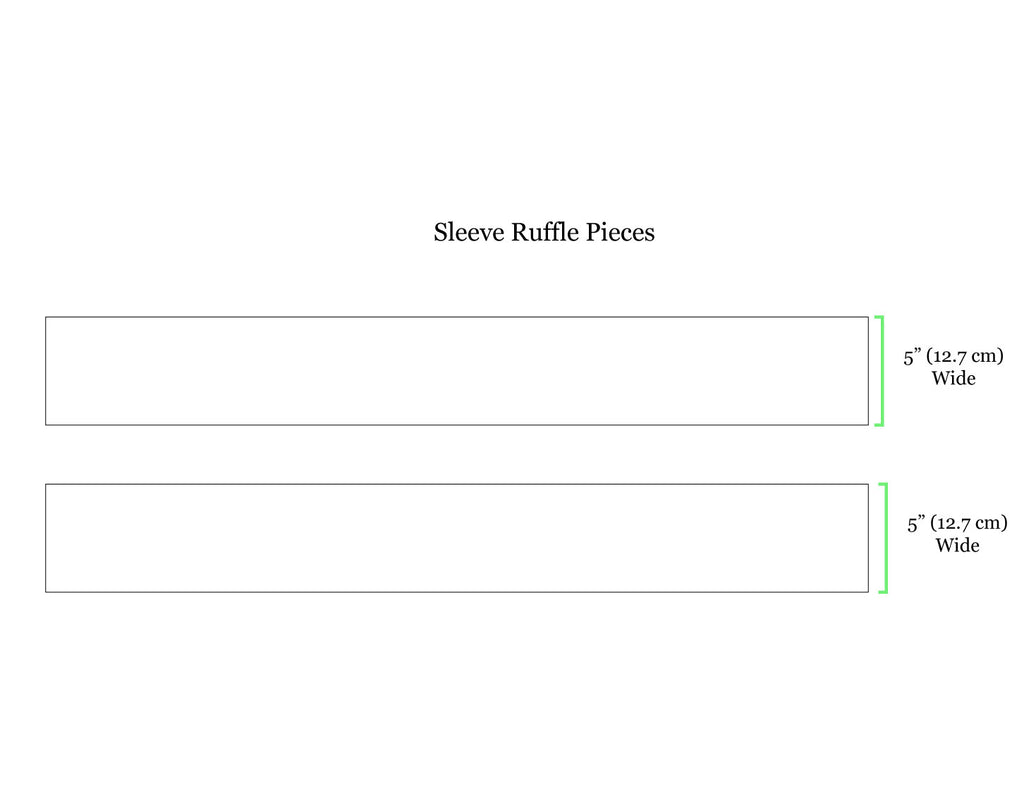Click the bottom-left corner of the lower rectangle
The image size is (1024, 811).
pos(46,592)
